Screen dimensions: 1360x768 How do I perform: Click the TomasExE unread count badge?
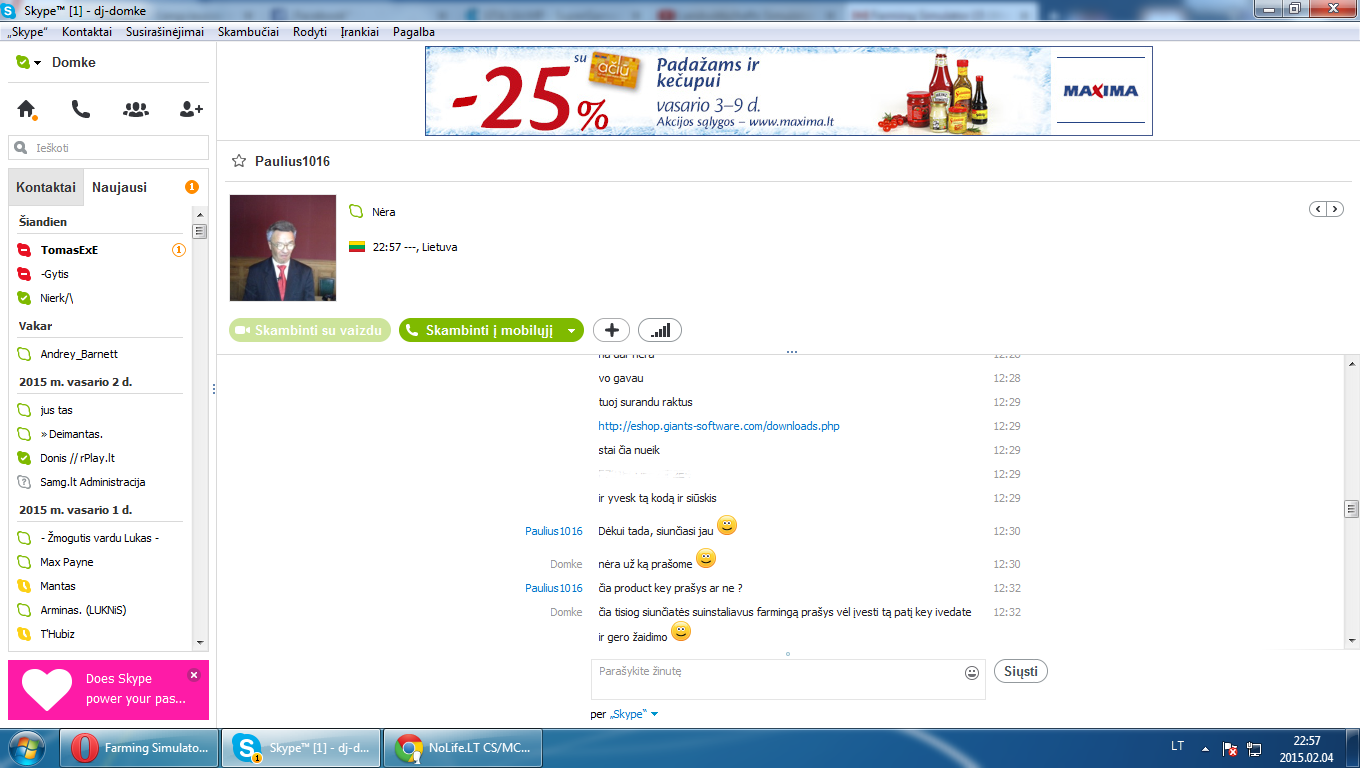point(179,250)
